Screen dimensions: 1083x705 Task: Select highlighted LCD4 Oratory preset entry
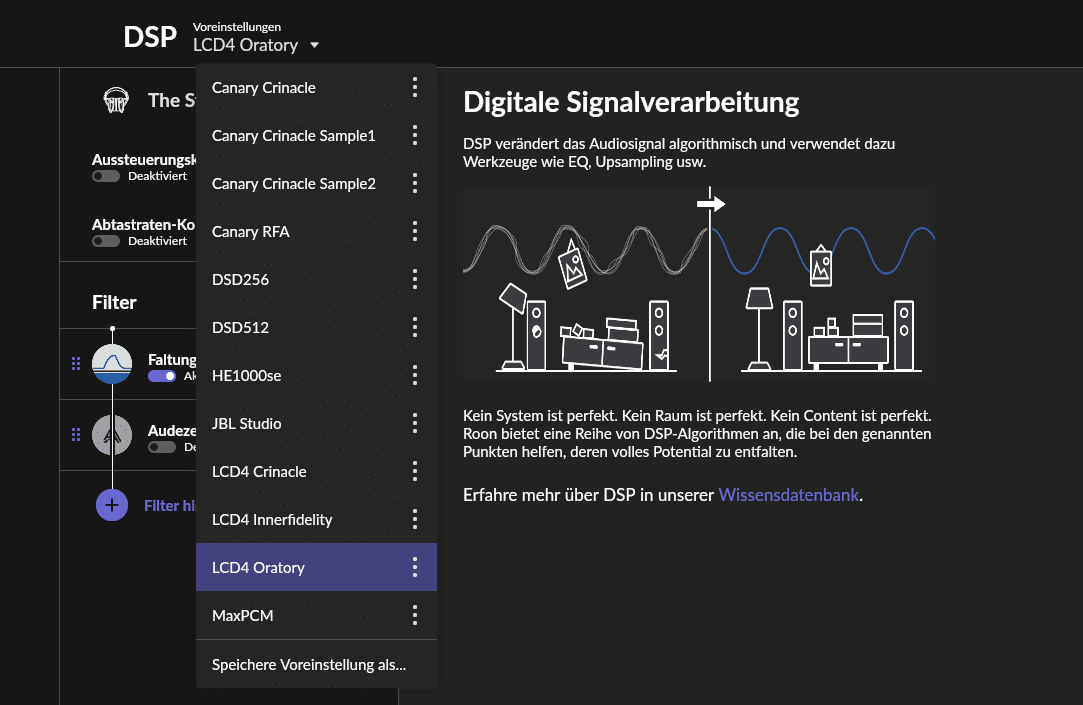(x=316, y=568)
